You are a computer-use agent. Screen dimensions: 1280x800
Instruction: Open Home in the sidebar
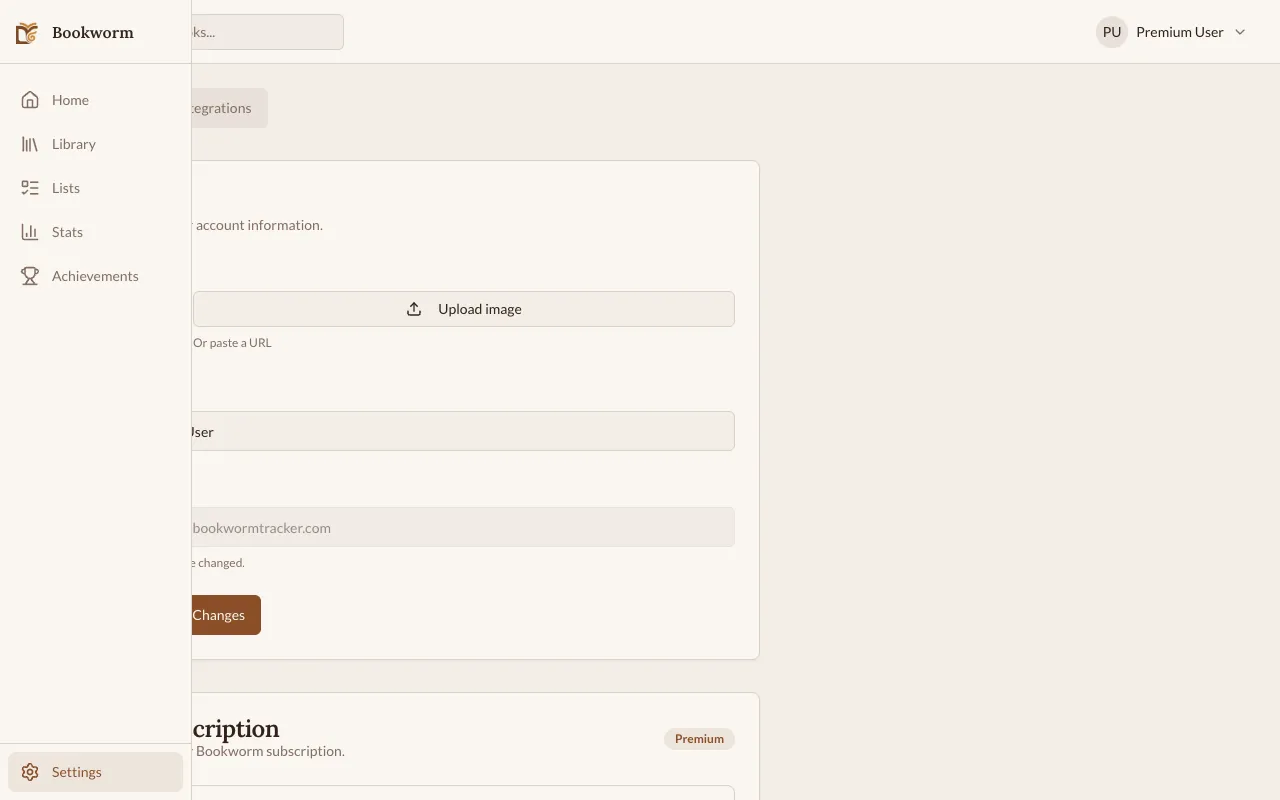[x=95, y=100]
